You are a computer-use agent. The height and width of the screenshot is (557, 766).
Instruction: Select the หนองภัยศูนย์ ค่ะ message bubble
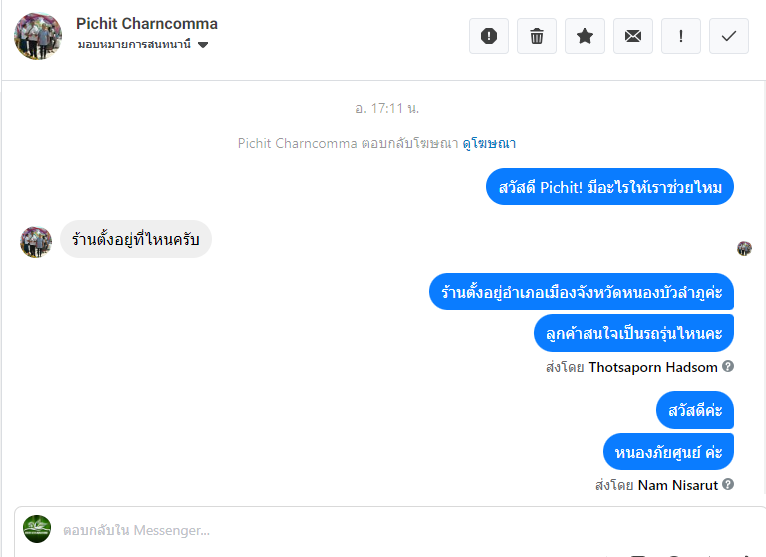[x=669, y=451]
